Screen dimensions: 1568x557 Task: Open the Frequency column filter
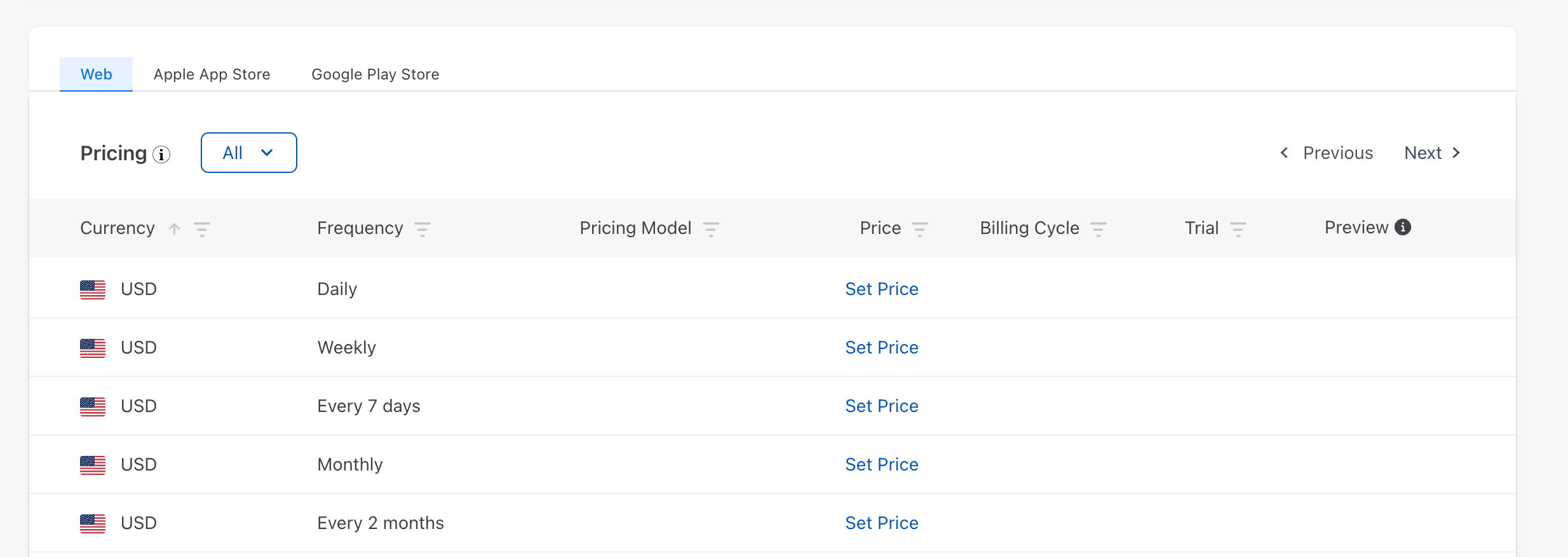coord(422,229)
